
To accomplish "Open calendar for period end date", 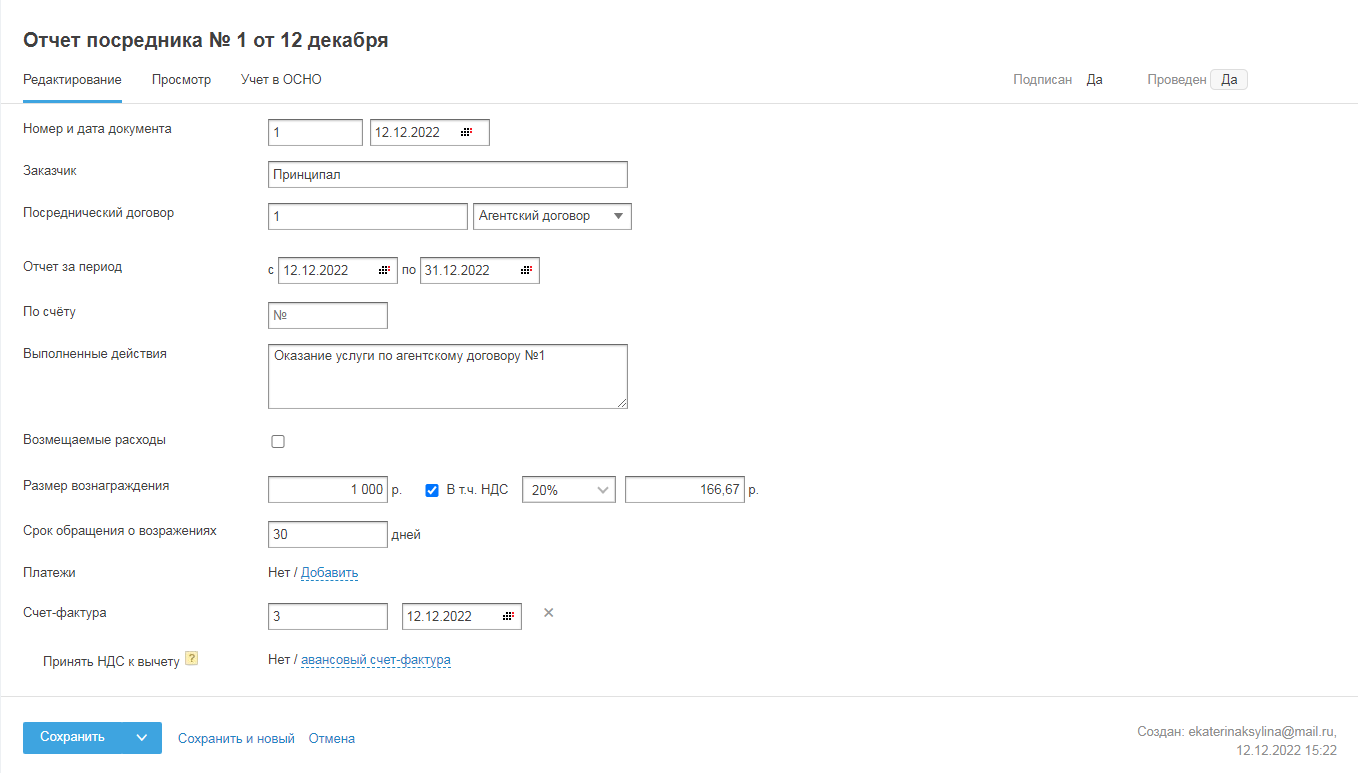I will (526, 270).
